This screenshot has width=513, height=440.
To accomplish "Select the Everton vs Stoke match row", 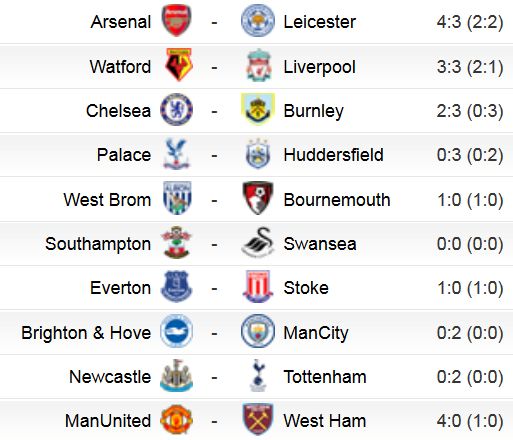I will [256, 288].
